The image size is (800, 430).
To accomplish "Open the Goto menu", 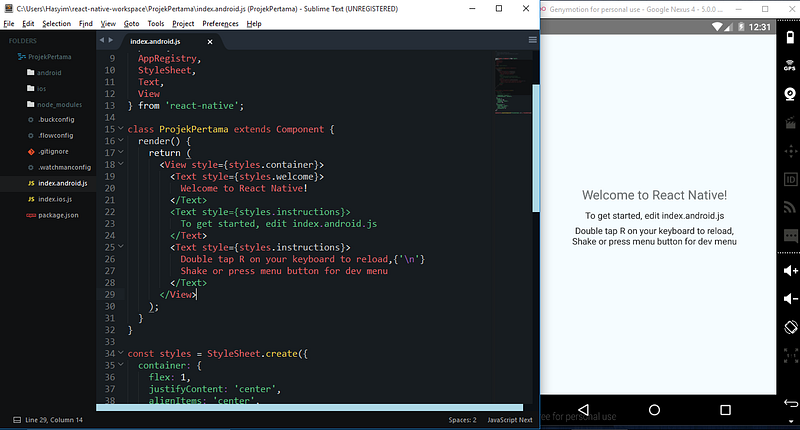I will [131, 23].
